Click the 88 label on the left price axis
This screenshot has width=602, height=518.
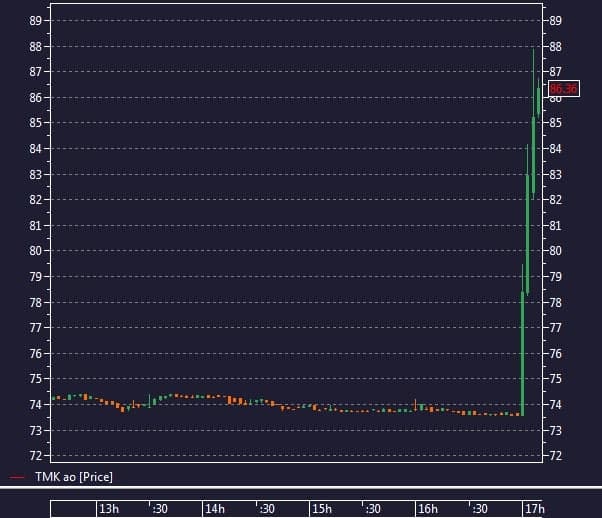[x=35, y=47]
